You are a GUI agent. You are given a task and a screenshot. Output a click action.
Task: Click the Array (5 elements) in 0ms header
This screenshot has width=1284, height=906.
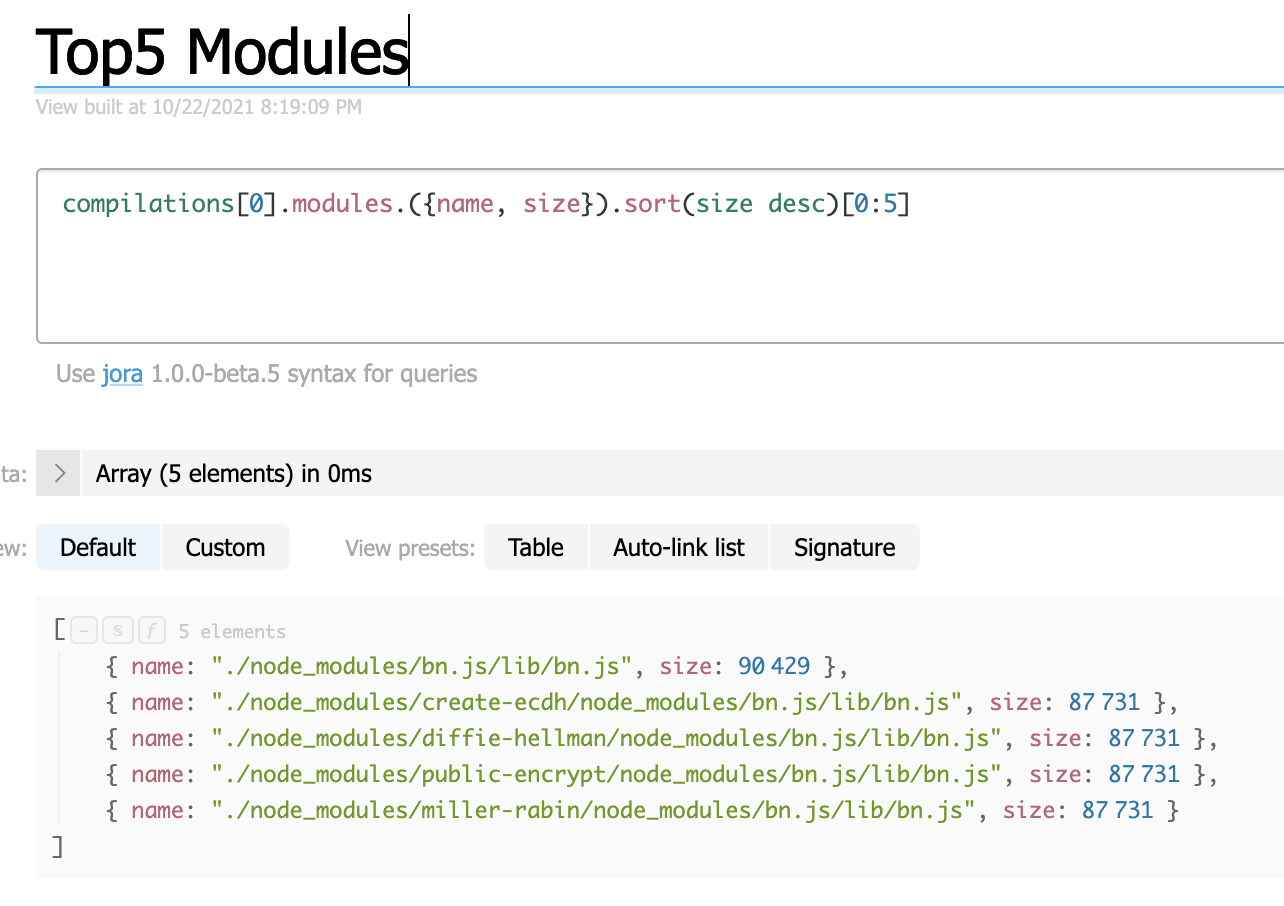(x=682, y=473)
